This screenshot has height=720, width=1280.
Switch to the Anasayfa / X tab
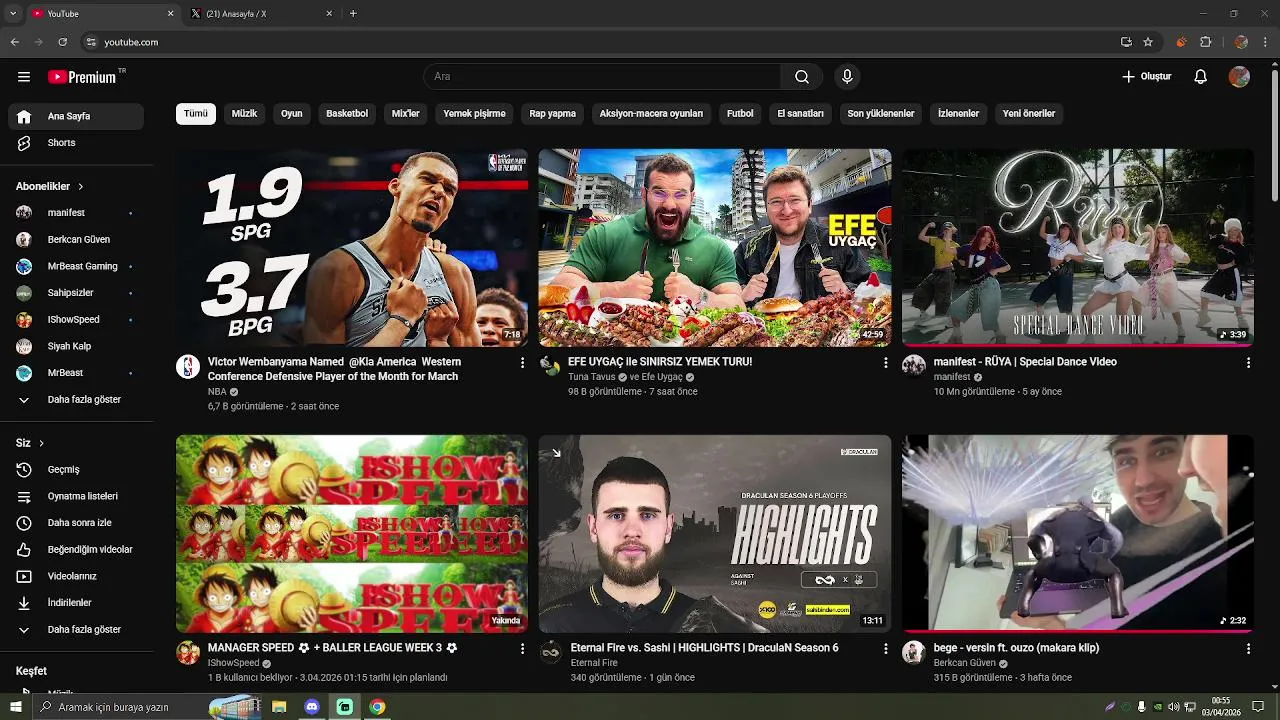(262, 14)
